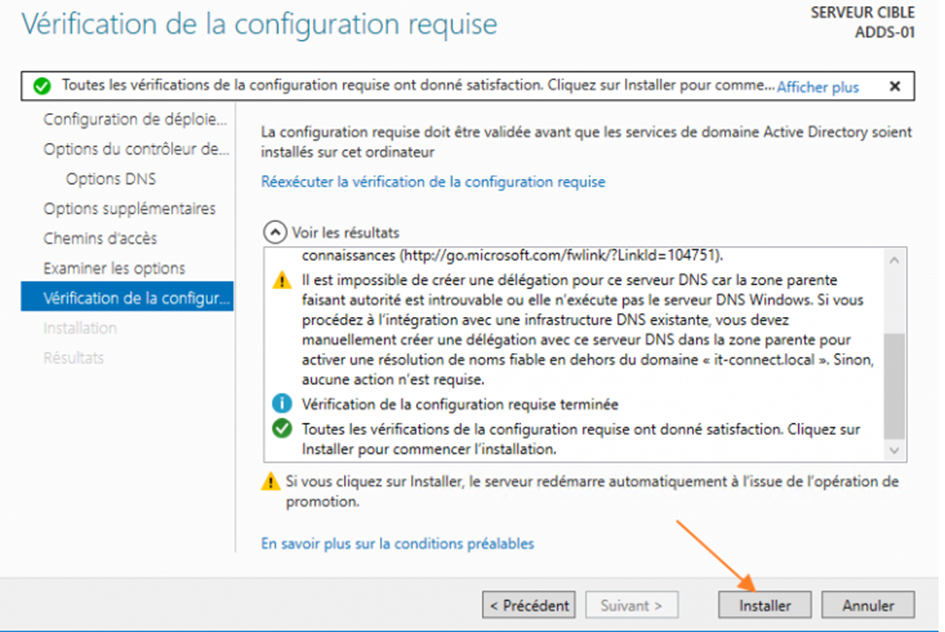Viewport: 945px width, 632px height.
Task: Open Chemins d'accès step in sidebar
Action: [x=100, y=239]
